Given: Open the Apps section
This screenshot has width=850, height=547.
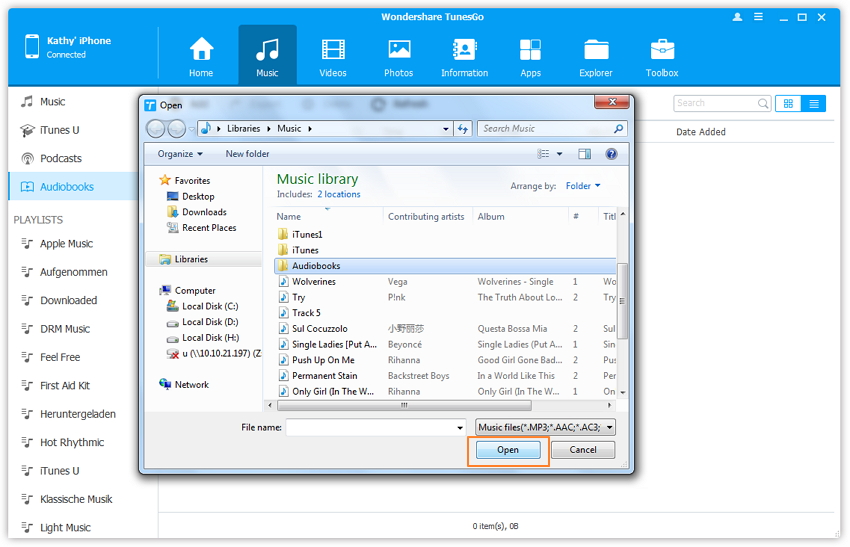Looking at the screenshot, I should [x=530, y=52].
